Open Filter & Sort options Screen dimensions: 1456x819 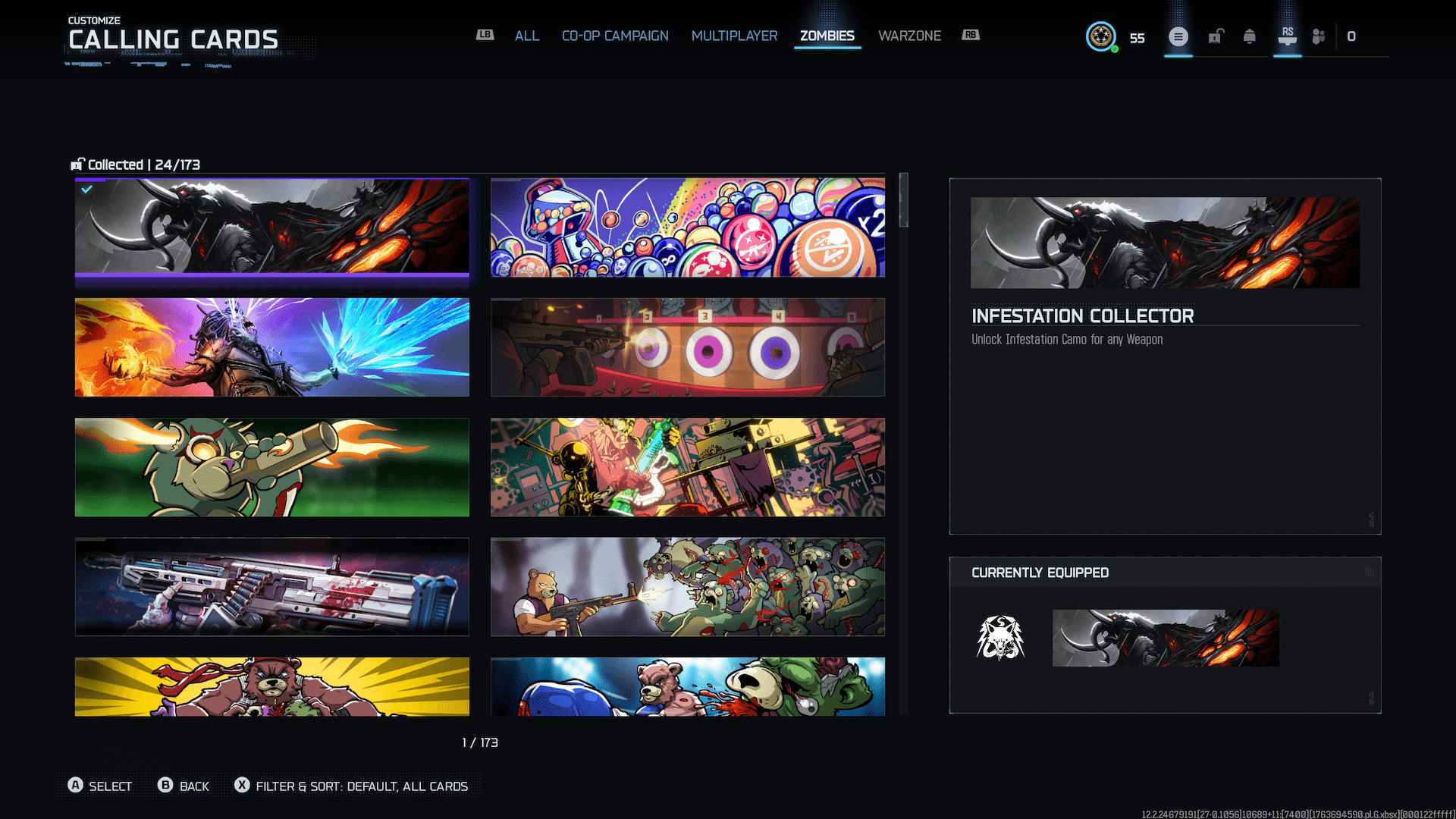[x=351, y=786]
